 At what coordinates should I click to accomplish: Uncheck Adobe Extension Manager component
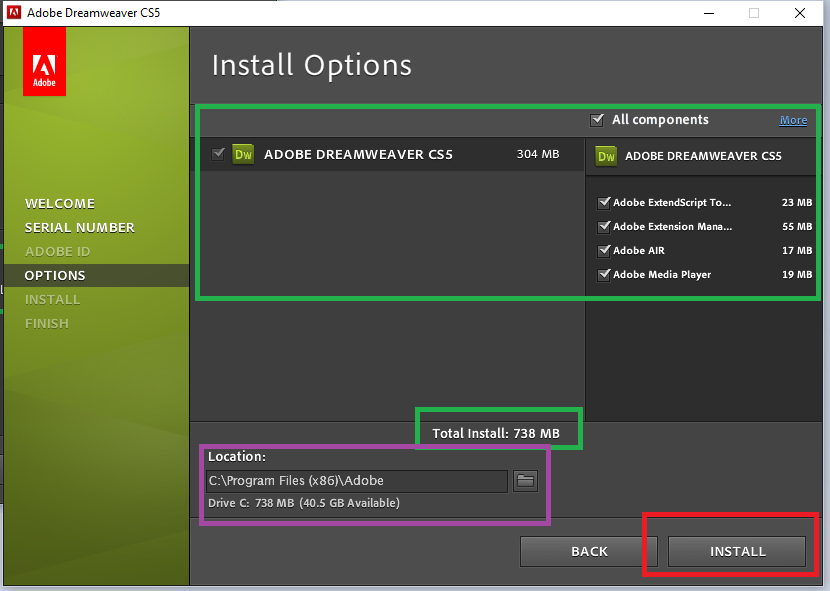(604, 227)
